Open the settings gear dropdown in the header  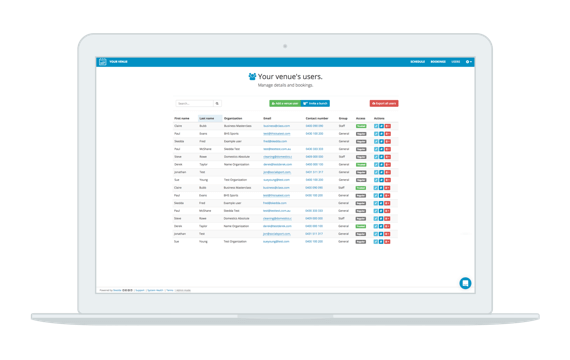[x=469, y=62]
